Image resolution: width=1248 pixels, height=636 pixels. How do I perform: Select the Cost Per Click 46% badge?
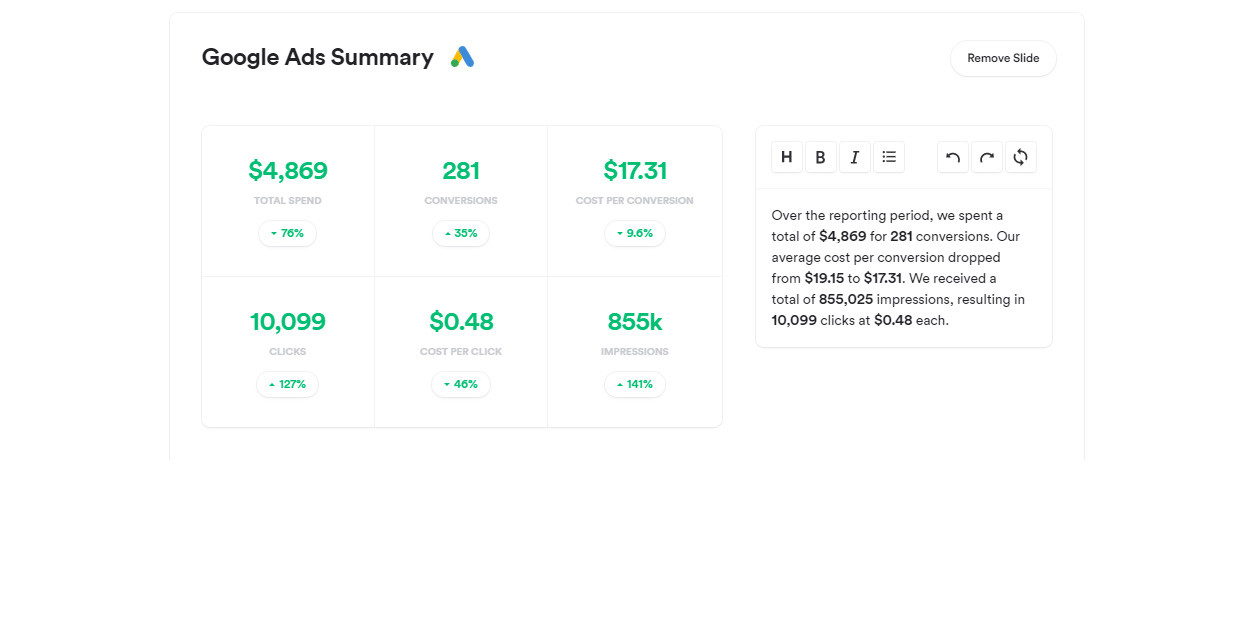(461, 384)
